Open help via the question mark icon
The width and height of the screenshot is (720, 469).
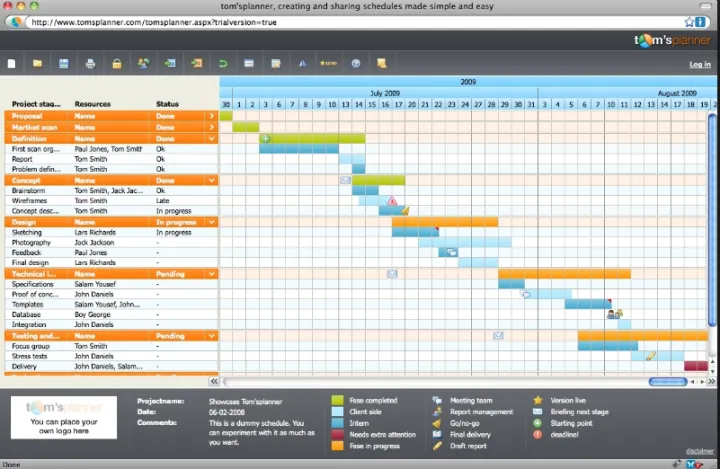click(355, 63)
